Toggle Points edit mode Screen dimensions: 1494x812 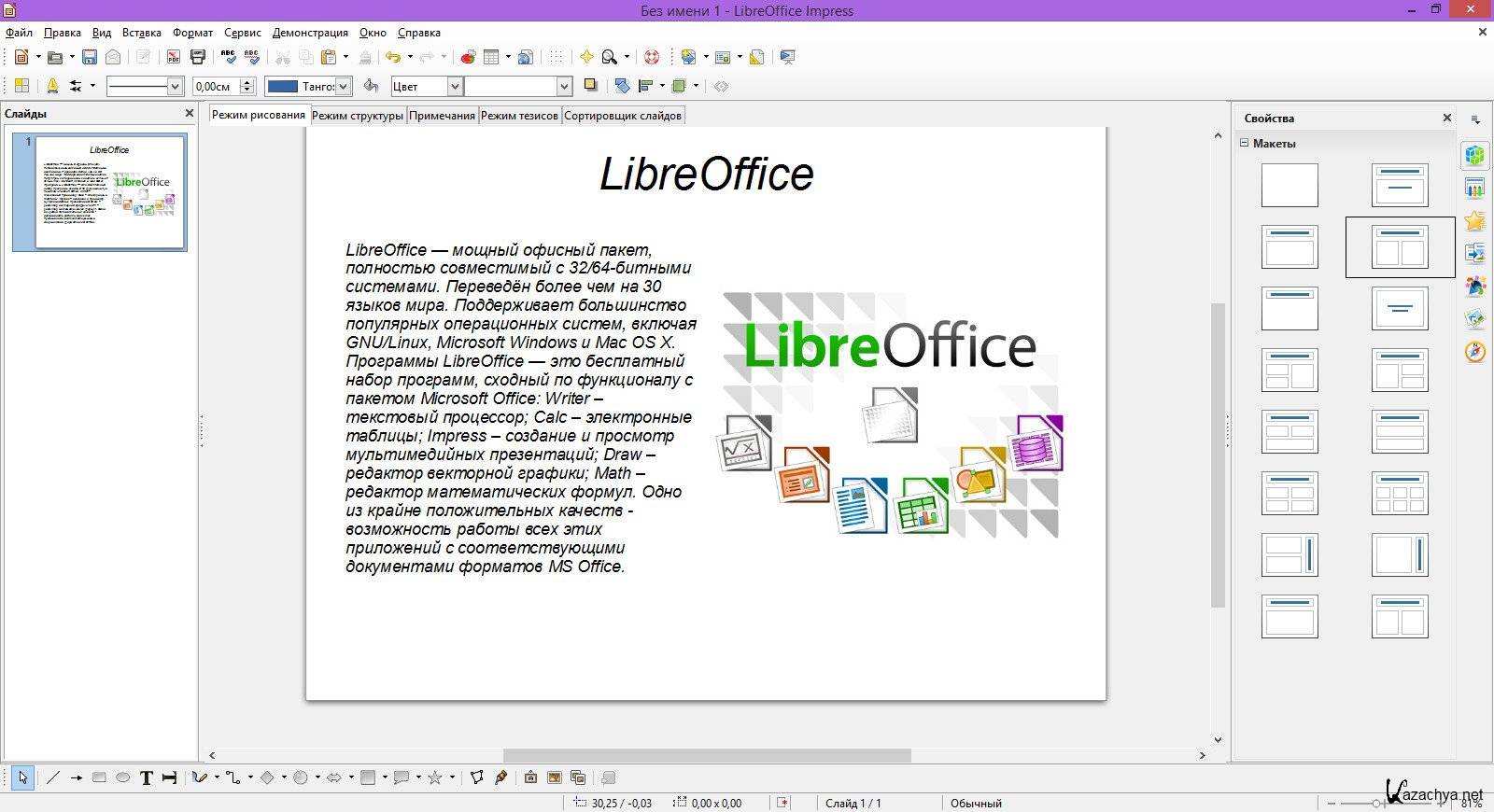point(476,777)
